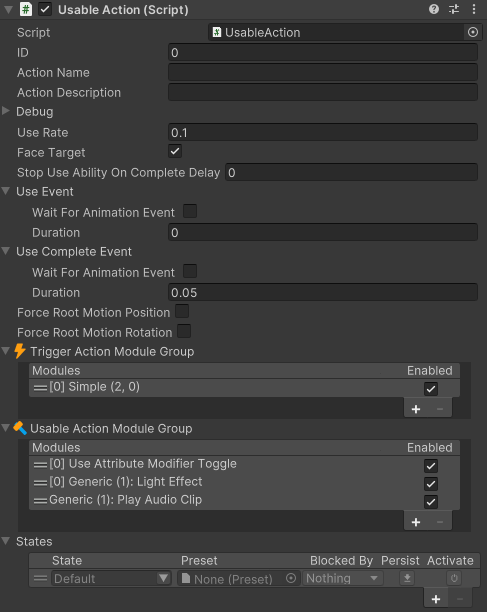Add a module to Trigger Action Module Group
Viewport: 487px width, 612px height.
[416, 409]
